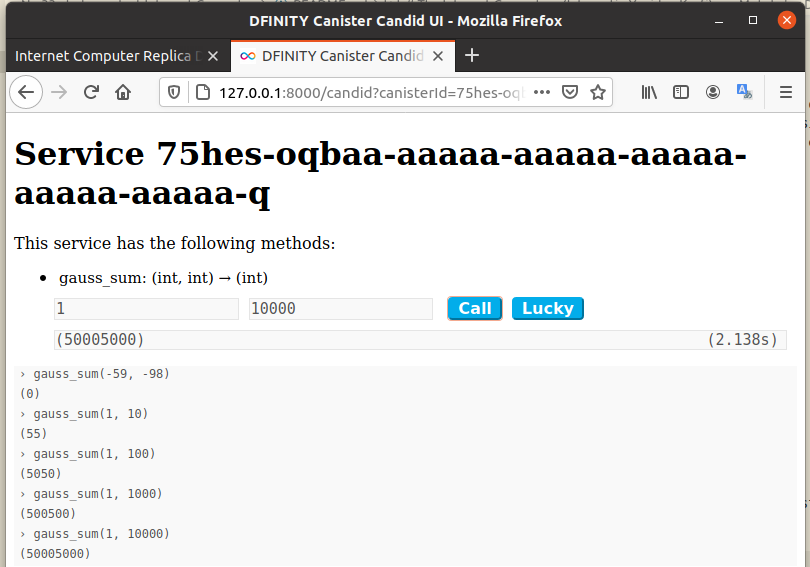Focus the first int input containing 1

[x=146, y=309]
